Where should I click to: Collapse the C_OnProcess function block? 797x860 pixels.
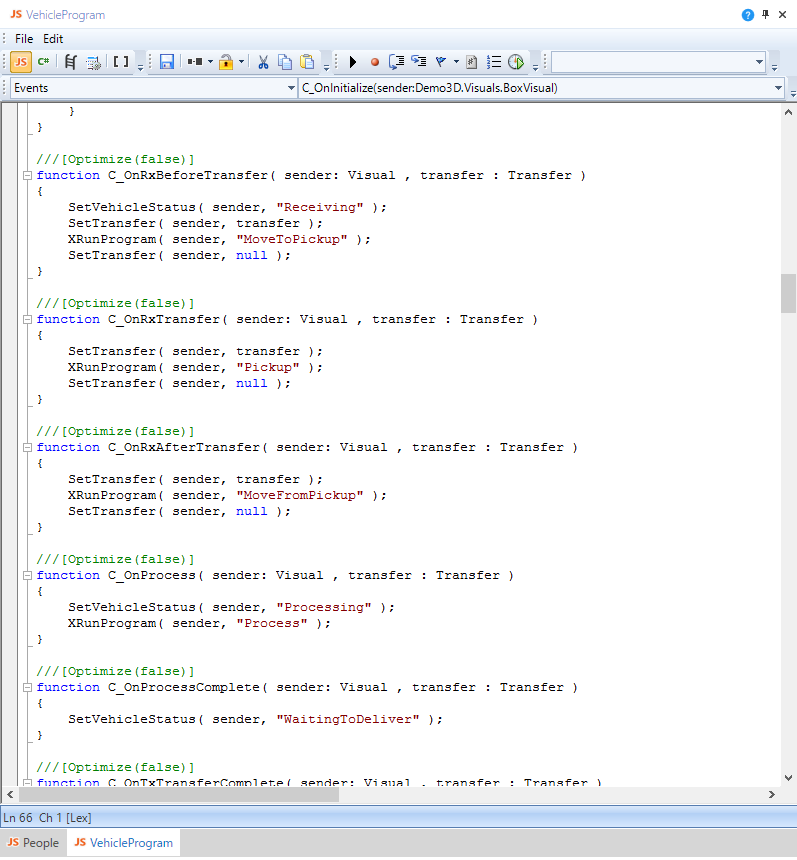click(27, 575)
